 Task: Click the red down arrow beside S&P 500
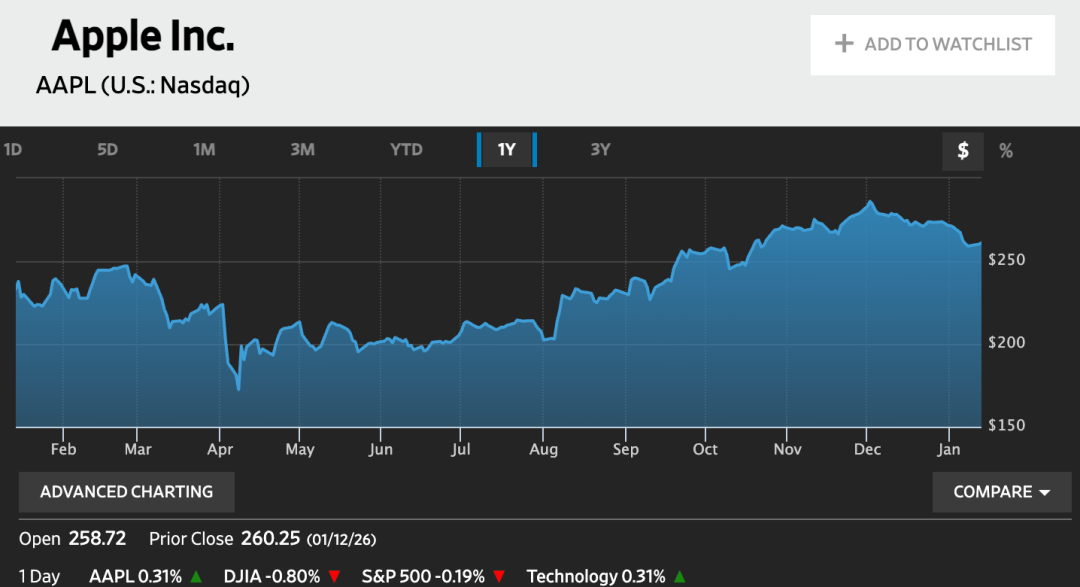499,577
